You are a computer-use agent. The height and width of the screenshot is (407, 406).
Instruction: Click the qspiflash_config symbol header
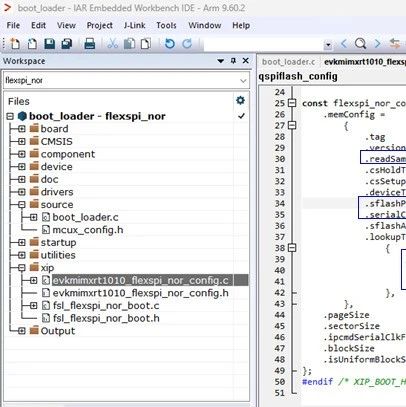tap(298, 76)
